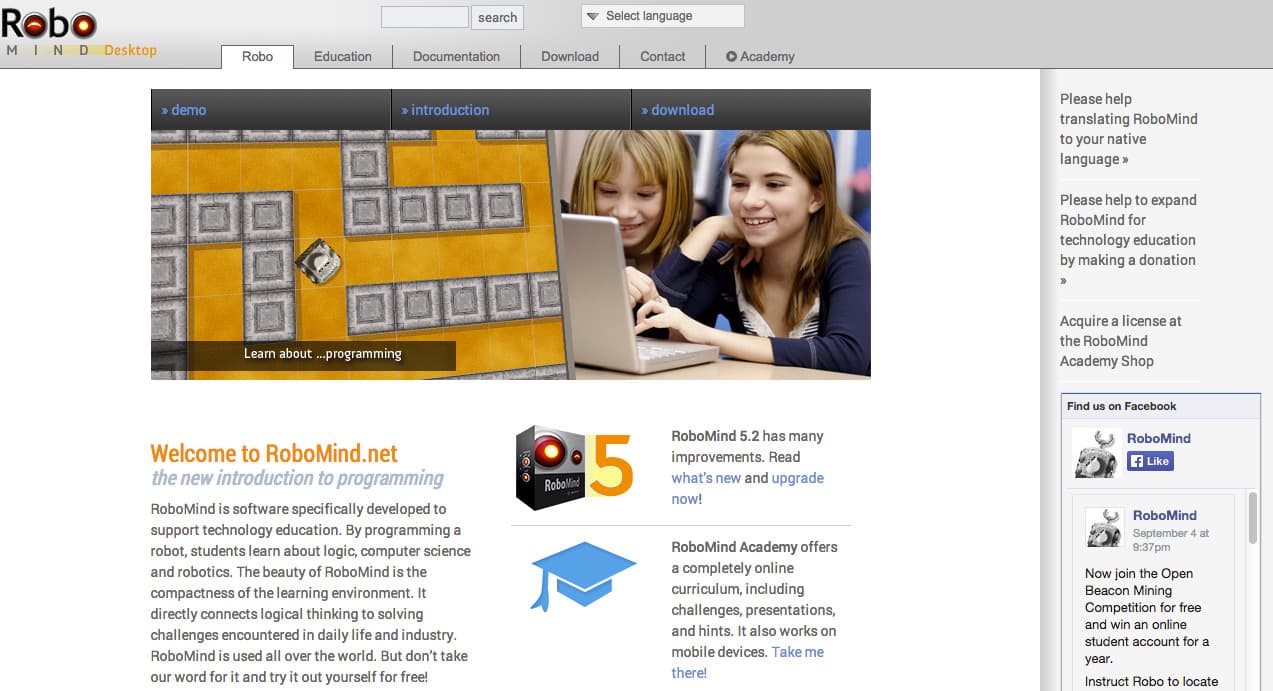
Task: Click the robot avatar in the Facebook post
Action: pyautogui.click(x=1104, y=527)
